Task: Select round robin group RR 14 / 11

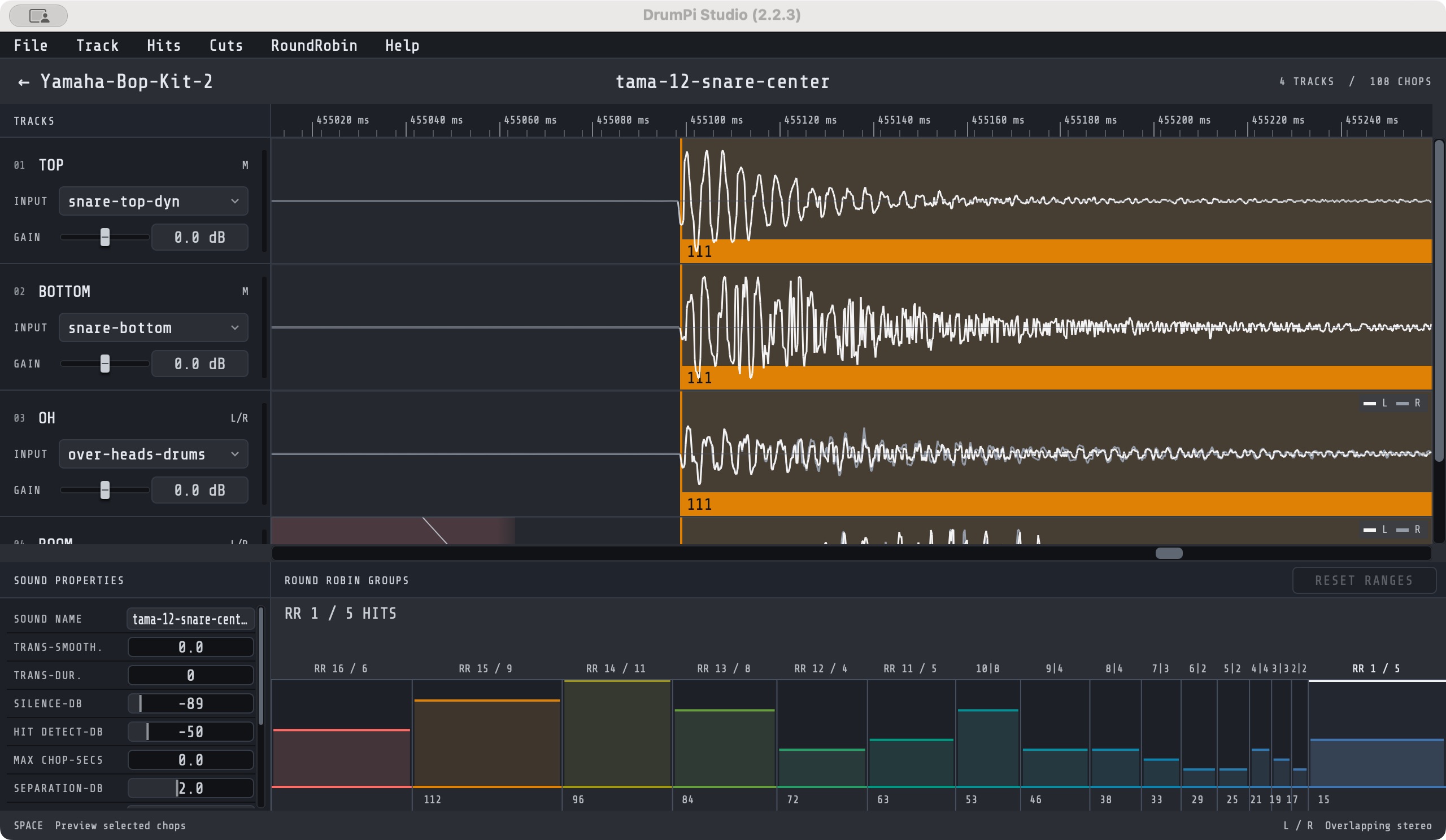Action: 617,733
